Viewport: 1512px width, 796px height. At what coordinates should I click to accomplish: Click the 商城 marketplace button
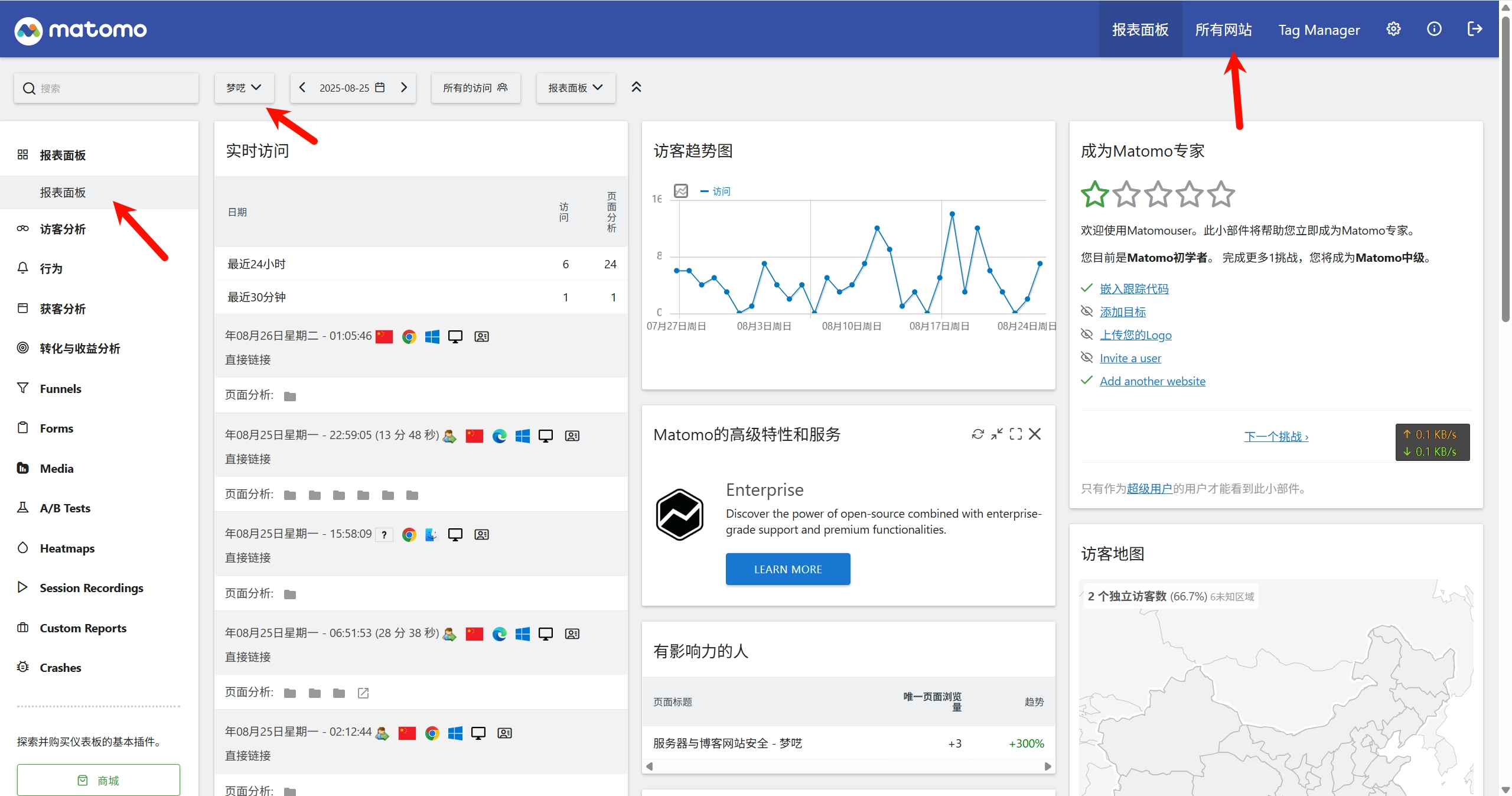pyautogui.click(x=99, y=780)
